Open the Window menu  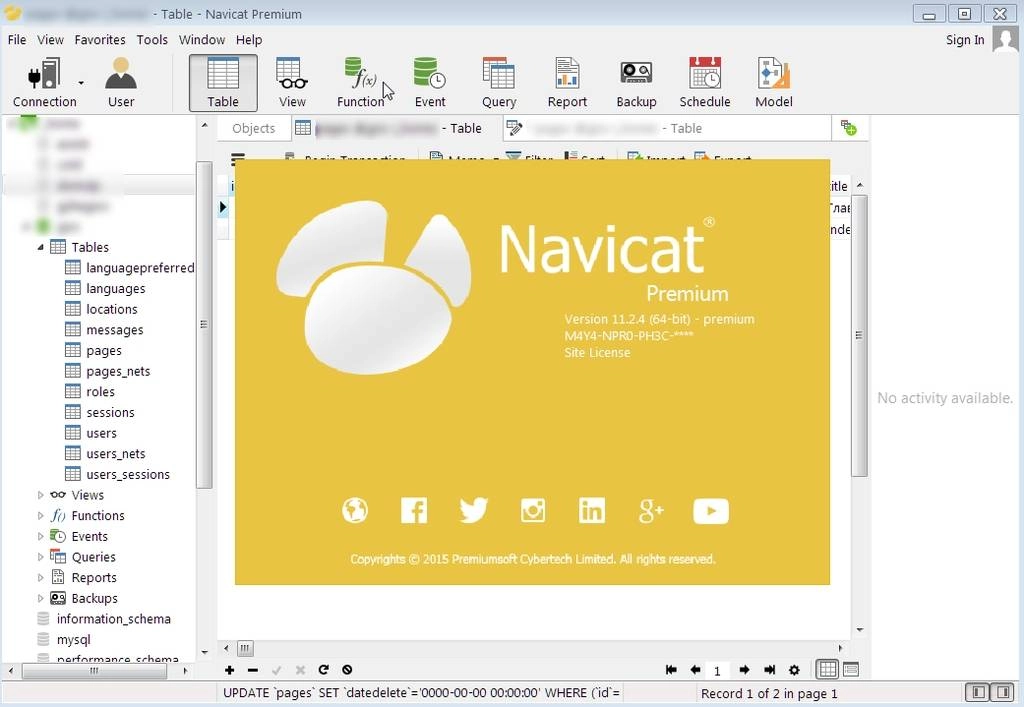(x=202, y=40)
